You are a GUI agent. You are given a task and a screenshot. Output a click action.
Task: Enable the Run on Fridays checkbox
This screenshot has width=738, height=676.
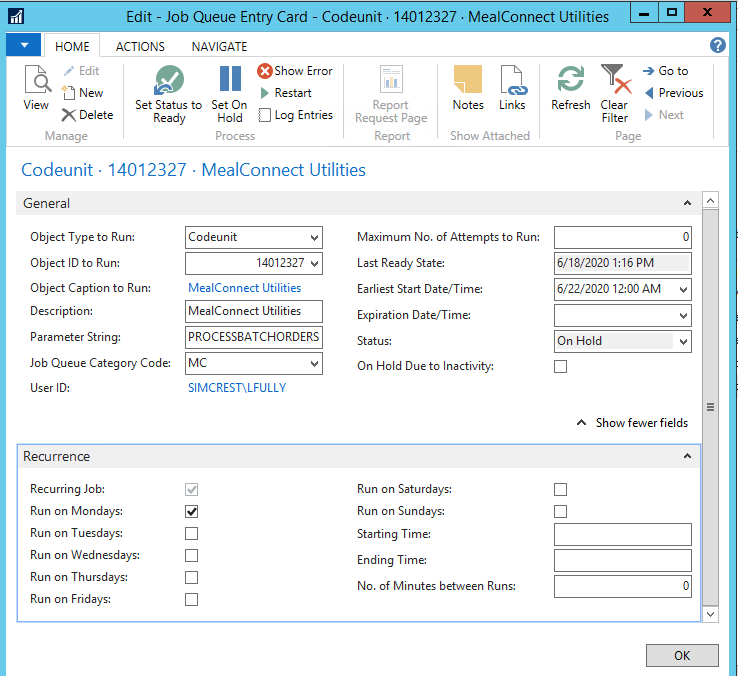pos(192,599)
